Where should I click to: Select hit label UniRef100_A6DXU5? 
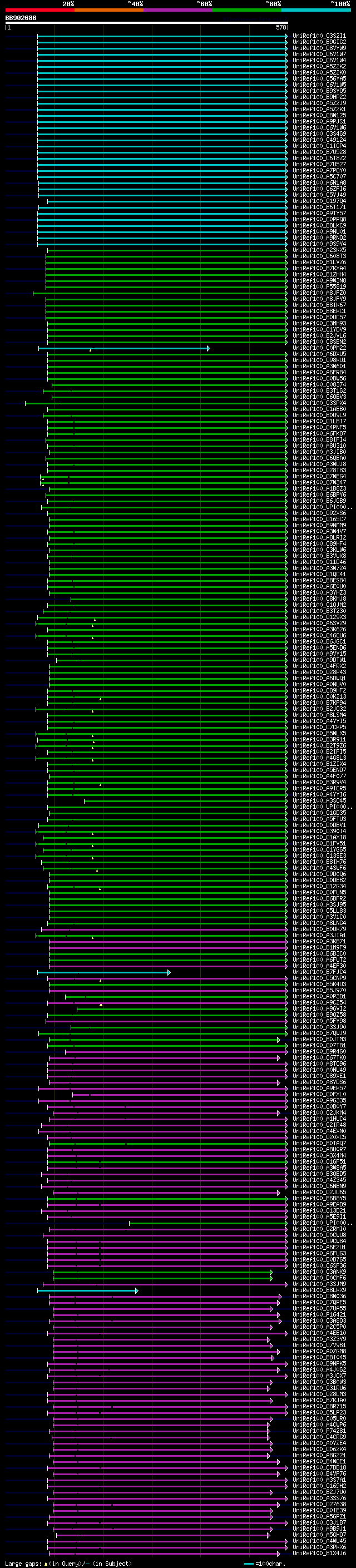pos(319,354)
